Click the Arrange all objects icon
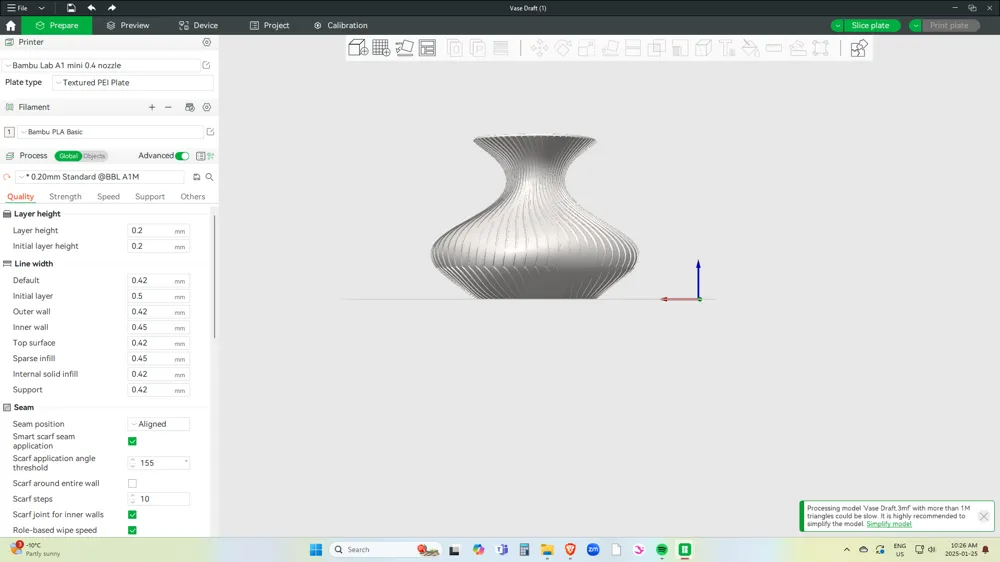1000x562 pixels. 427,48
